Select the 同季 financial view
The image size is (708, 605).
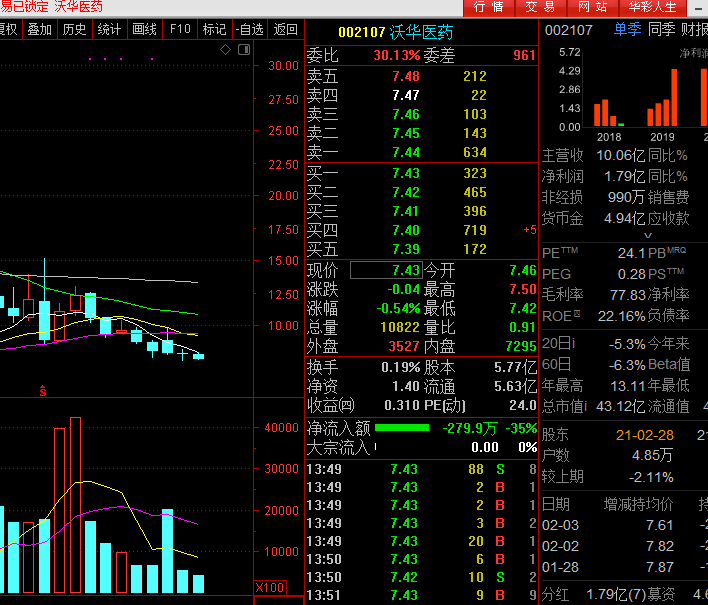coord(661,29)
